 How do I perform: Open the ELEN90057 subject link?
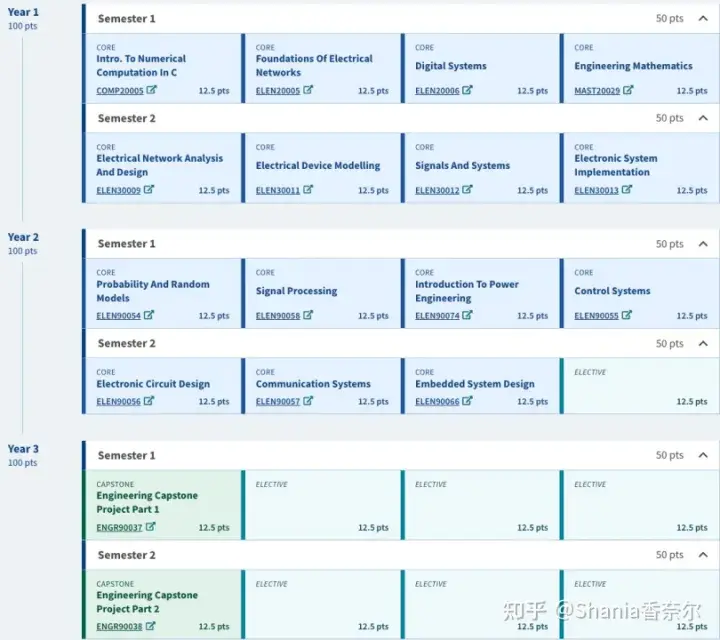(x=278, y=402)
